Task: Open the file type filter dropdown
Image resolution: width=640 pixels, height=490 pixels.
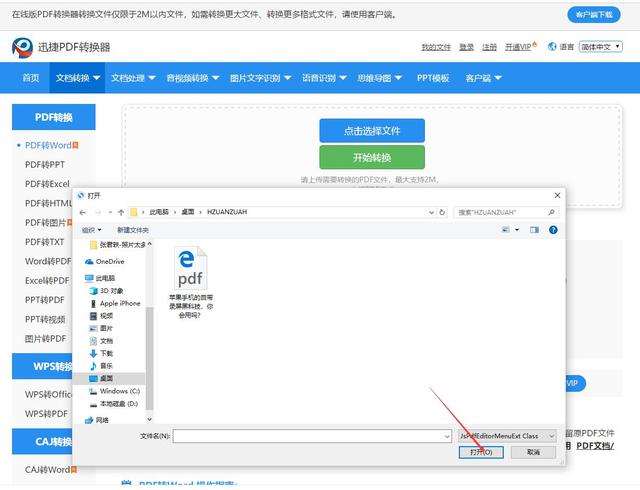Action: (x=507, y=436)
